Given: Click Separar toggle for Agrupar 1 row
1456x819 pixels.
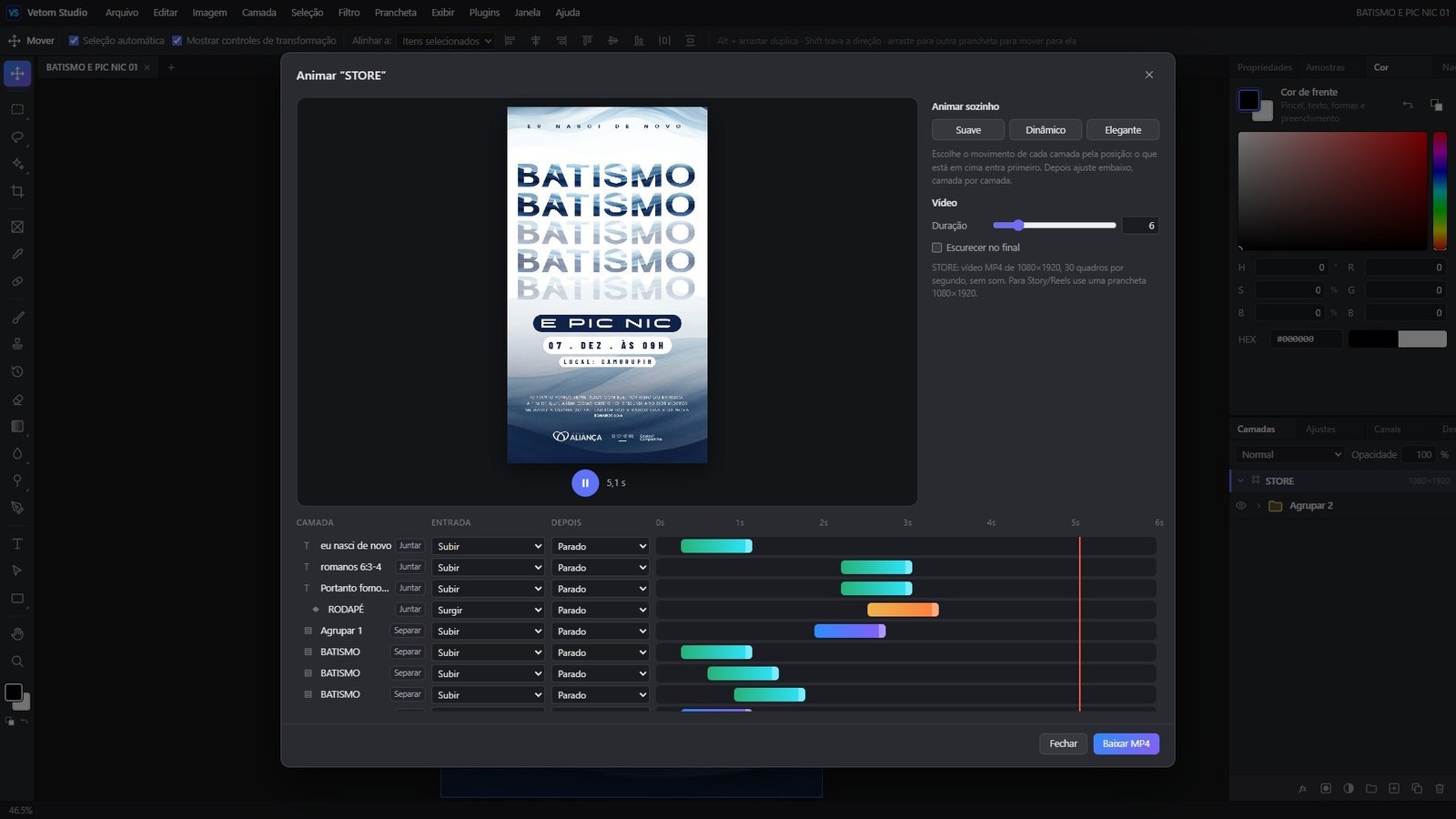Looking at the screenshot, I should click(x=408, y=631).
